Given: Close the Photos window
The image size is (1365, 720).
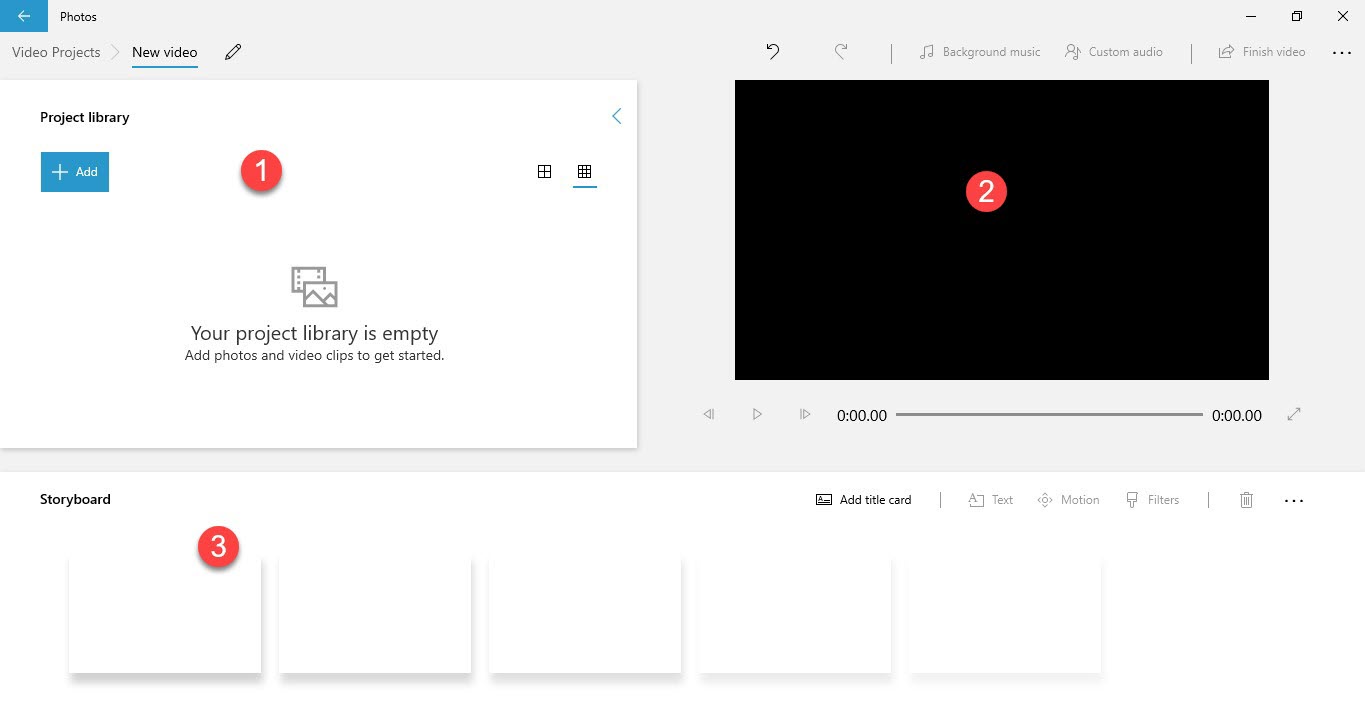Looking at the screenshot, I should [1343, 16].
